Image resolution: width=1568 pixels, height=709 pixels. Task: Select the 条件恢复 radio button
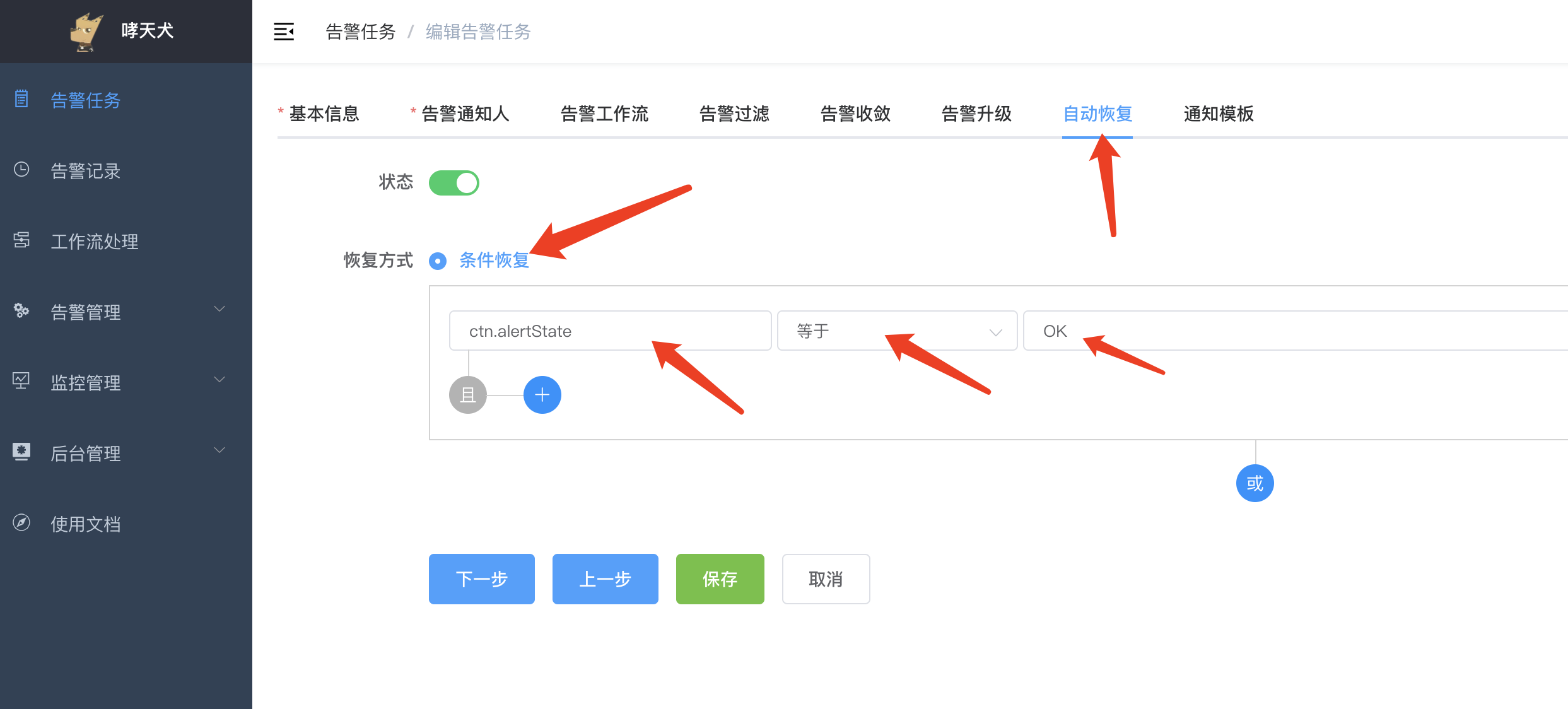438,261
